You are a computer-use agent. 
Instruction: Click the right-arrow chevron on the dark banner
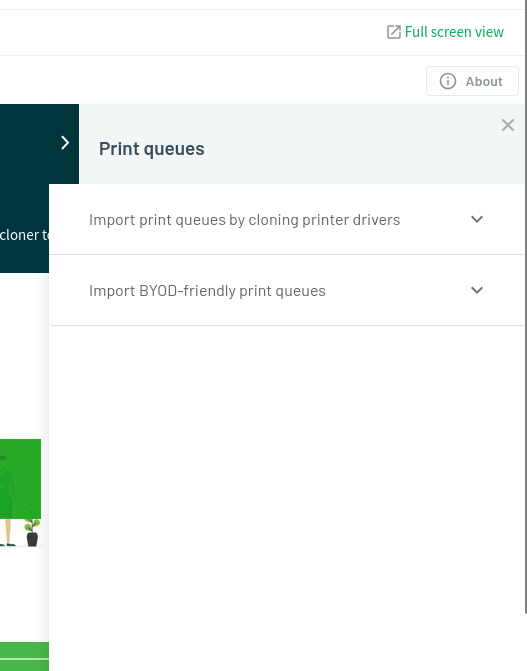click(65, 143)
